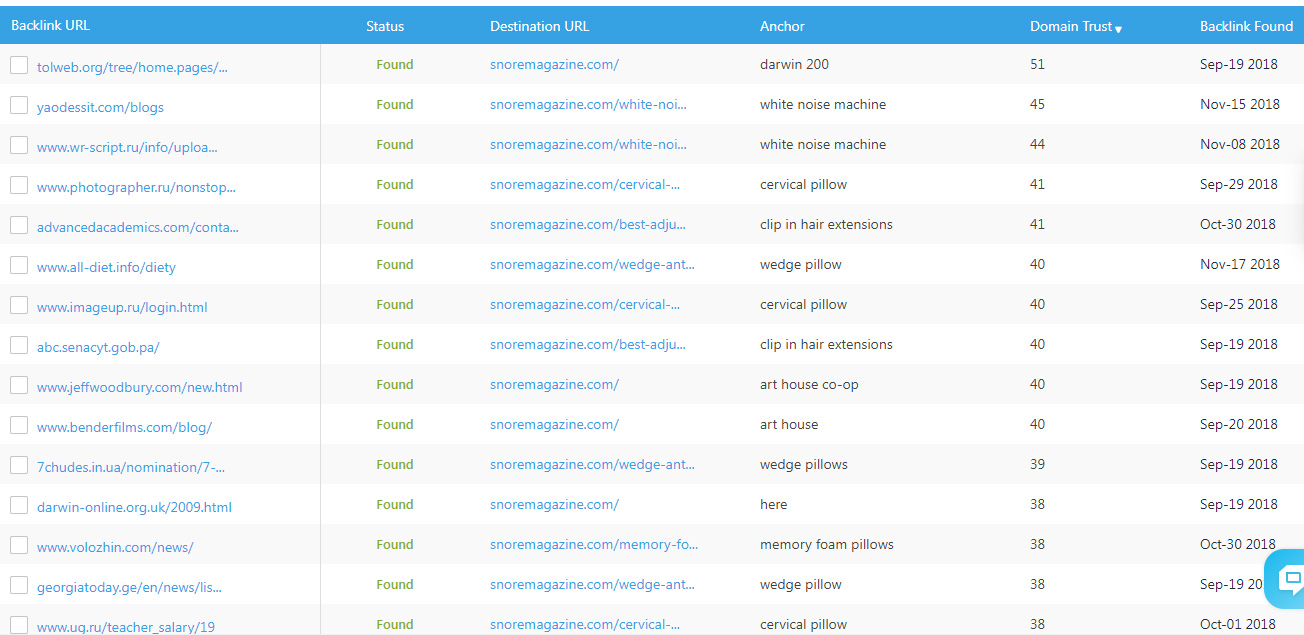Select checkbox next to www.benderfilms.com/blog/

pos(19,425)
